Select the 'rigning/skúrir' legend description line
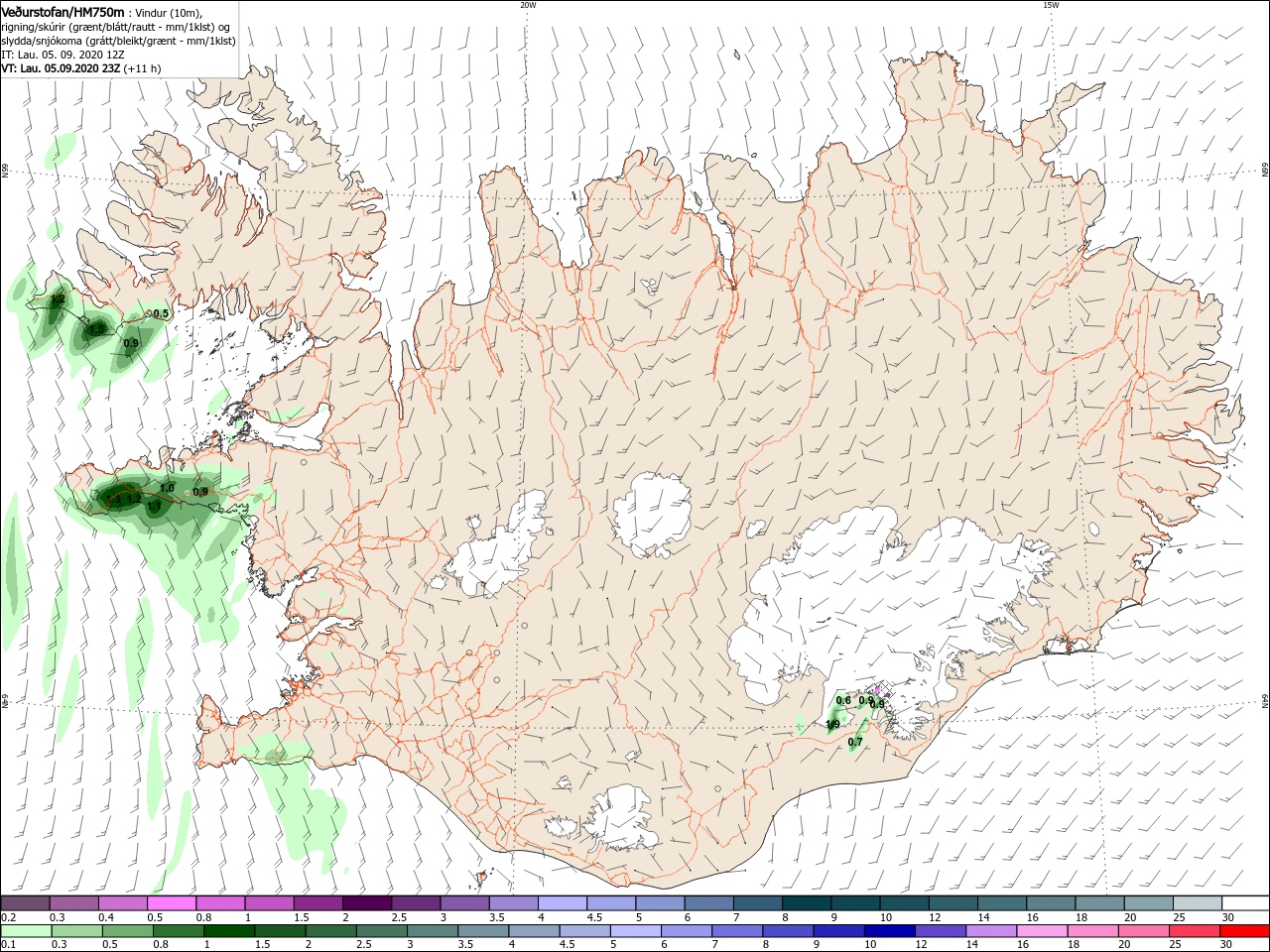 [x=116, y=27]
